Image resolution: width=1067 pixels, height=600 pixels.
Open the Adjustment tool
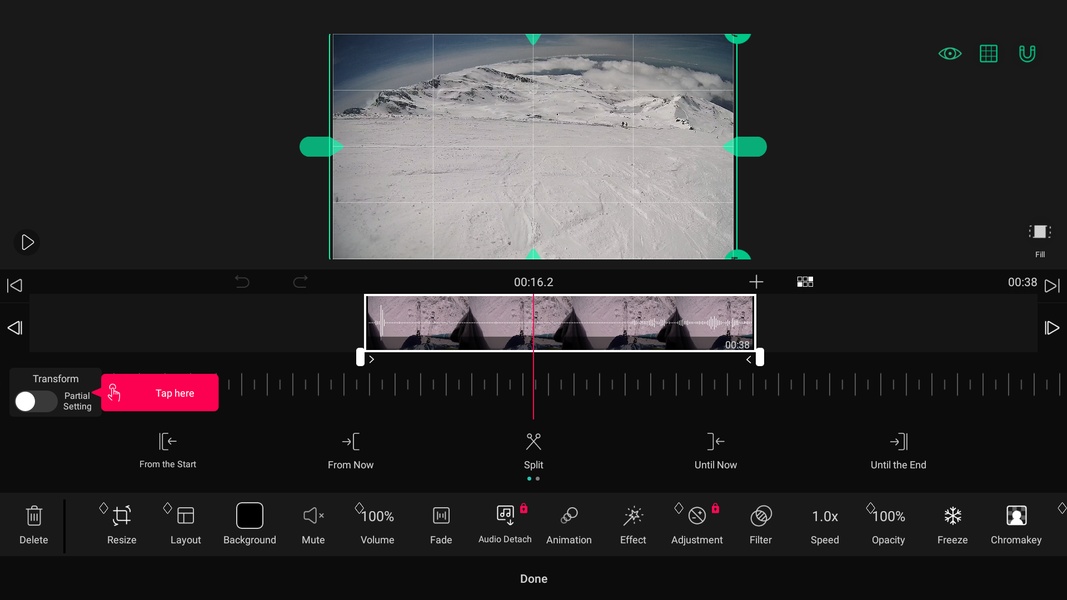pyautogui.click(x=697, y=524)
